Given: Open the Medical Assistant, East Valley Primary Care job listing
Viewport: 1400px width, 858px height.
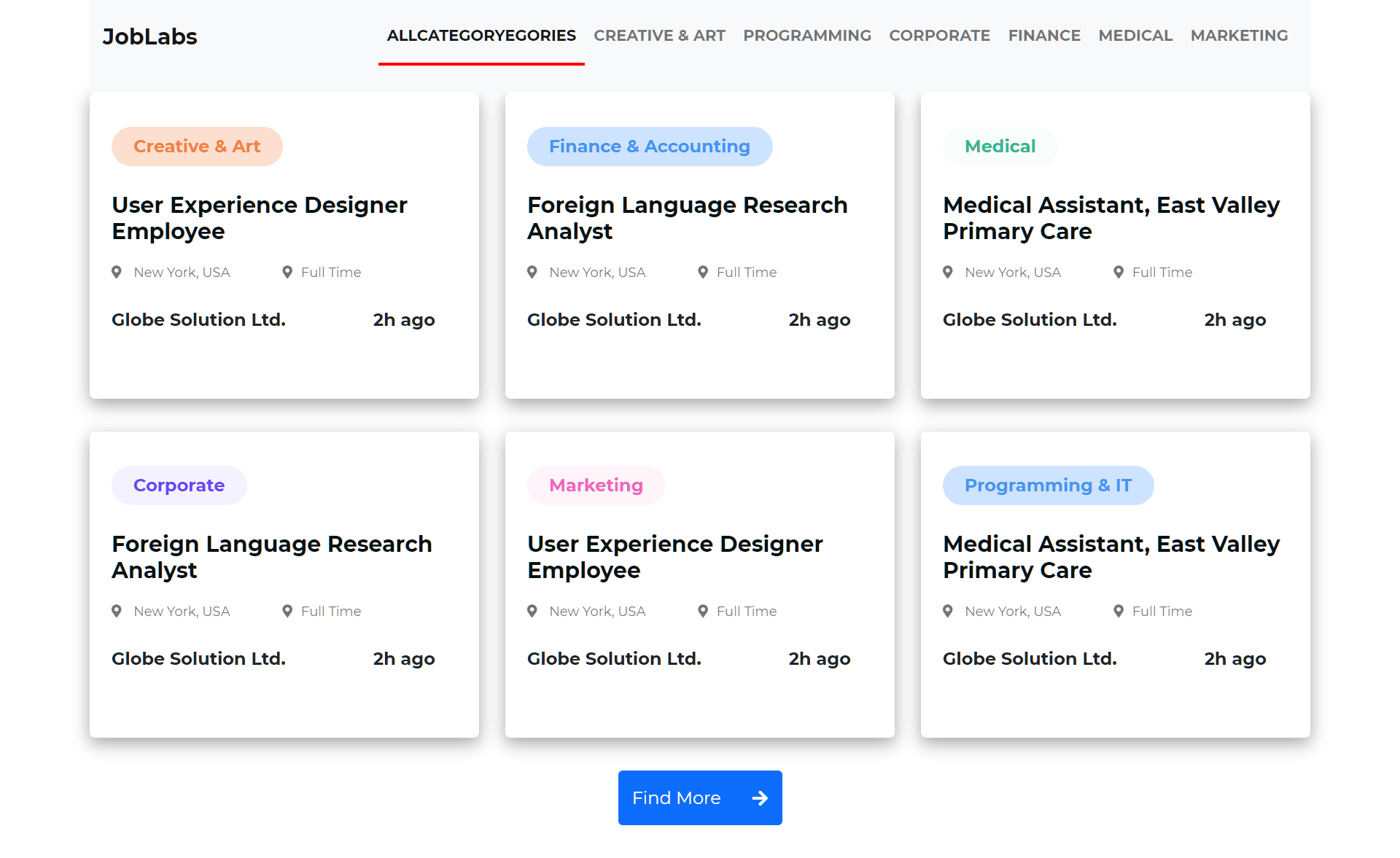Looking at the screenshot, I should 1111,218.
